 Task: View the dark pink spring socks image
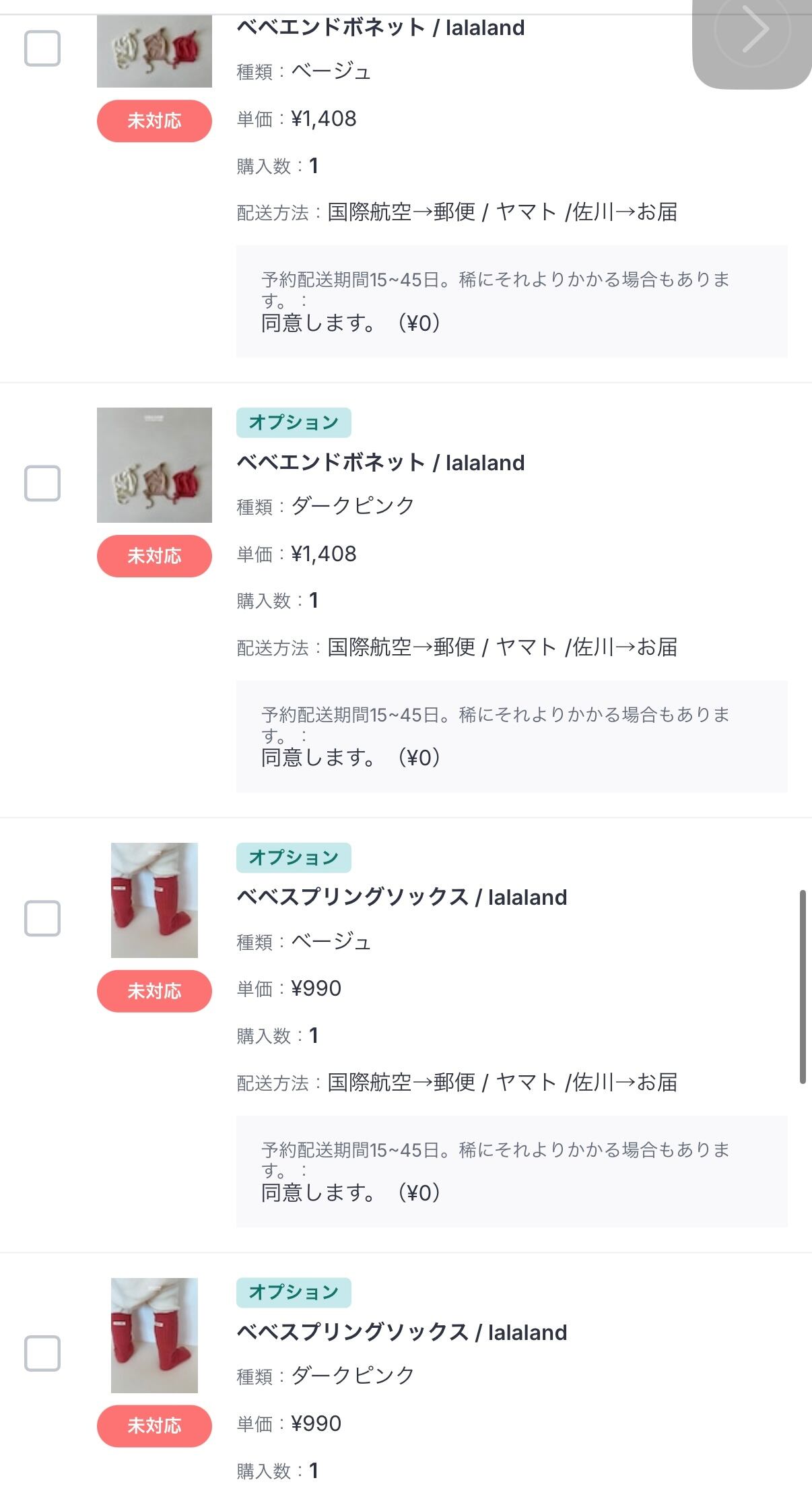[154, 1335]
